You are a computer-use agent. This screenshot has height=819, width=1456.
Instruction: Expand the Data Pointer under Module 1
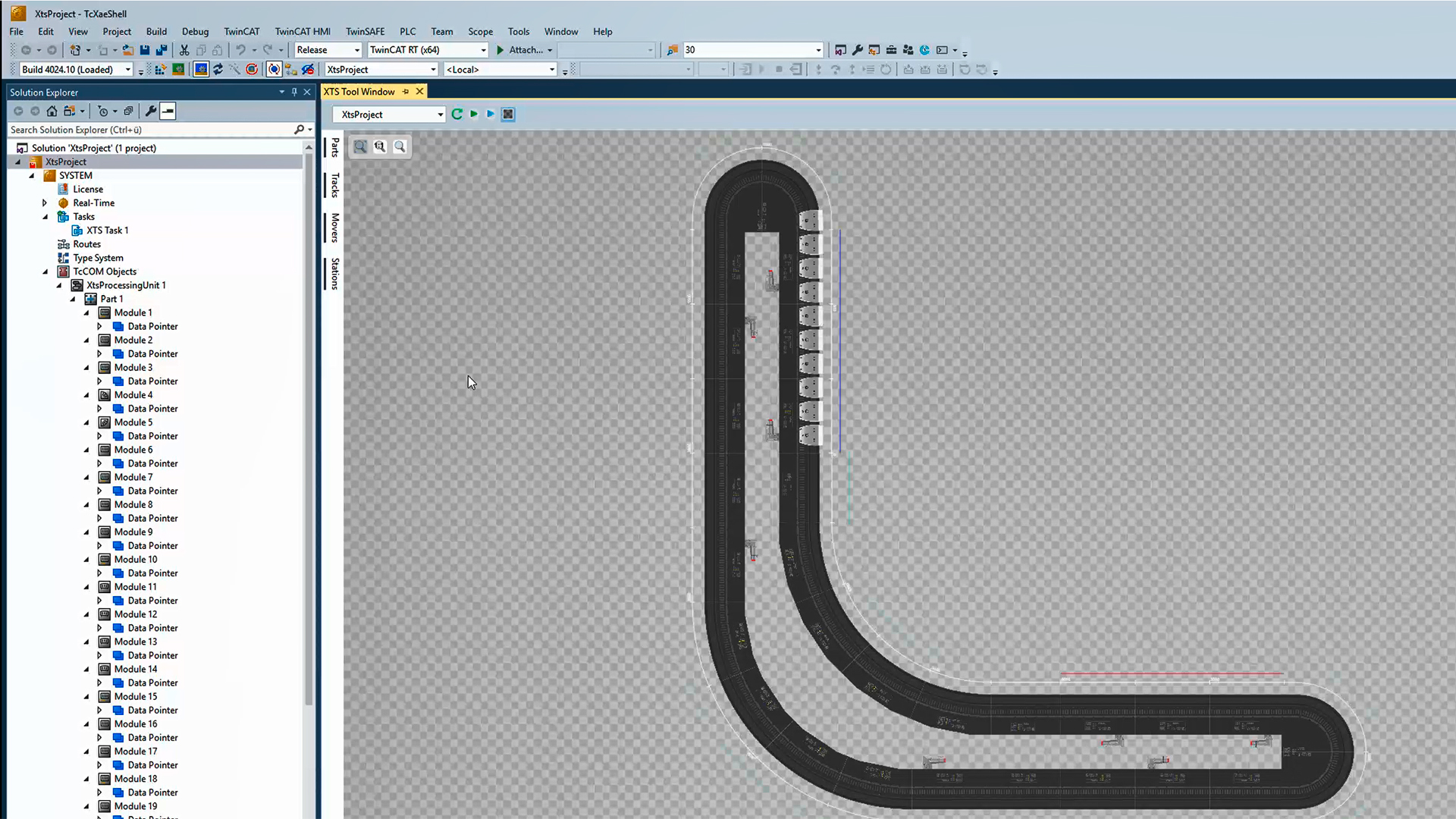[99, 326]
